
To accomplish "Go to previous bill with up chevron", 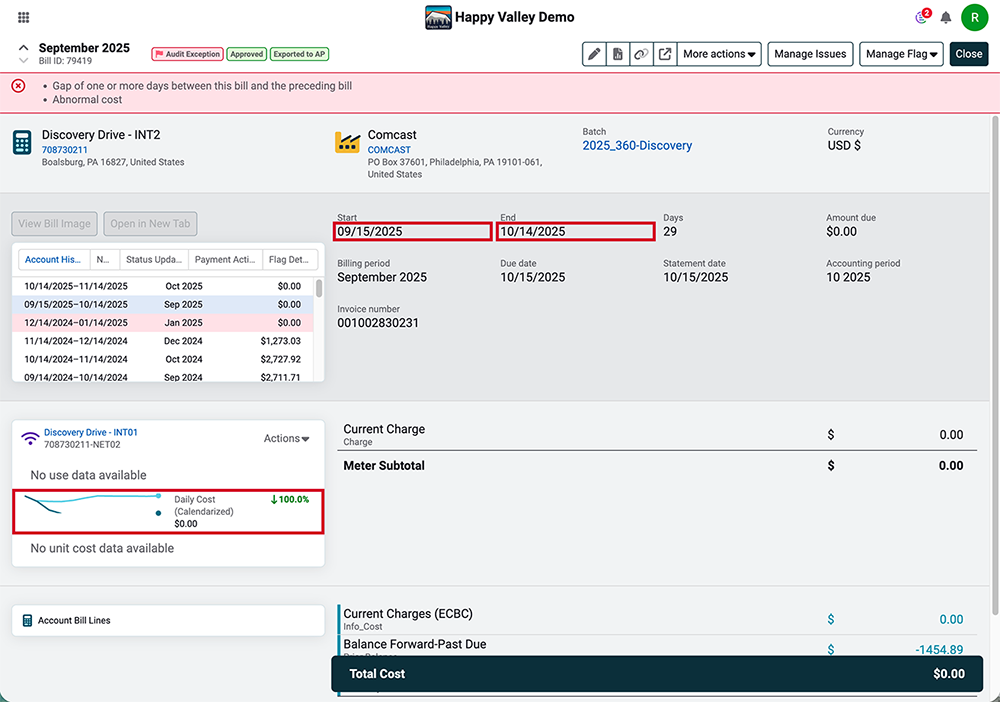I will click(24, 48).
